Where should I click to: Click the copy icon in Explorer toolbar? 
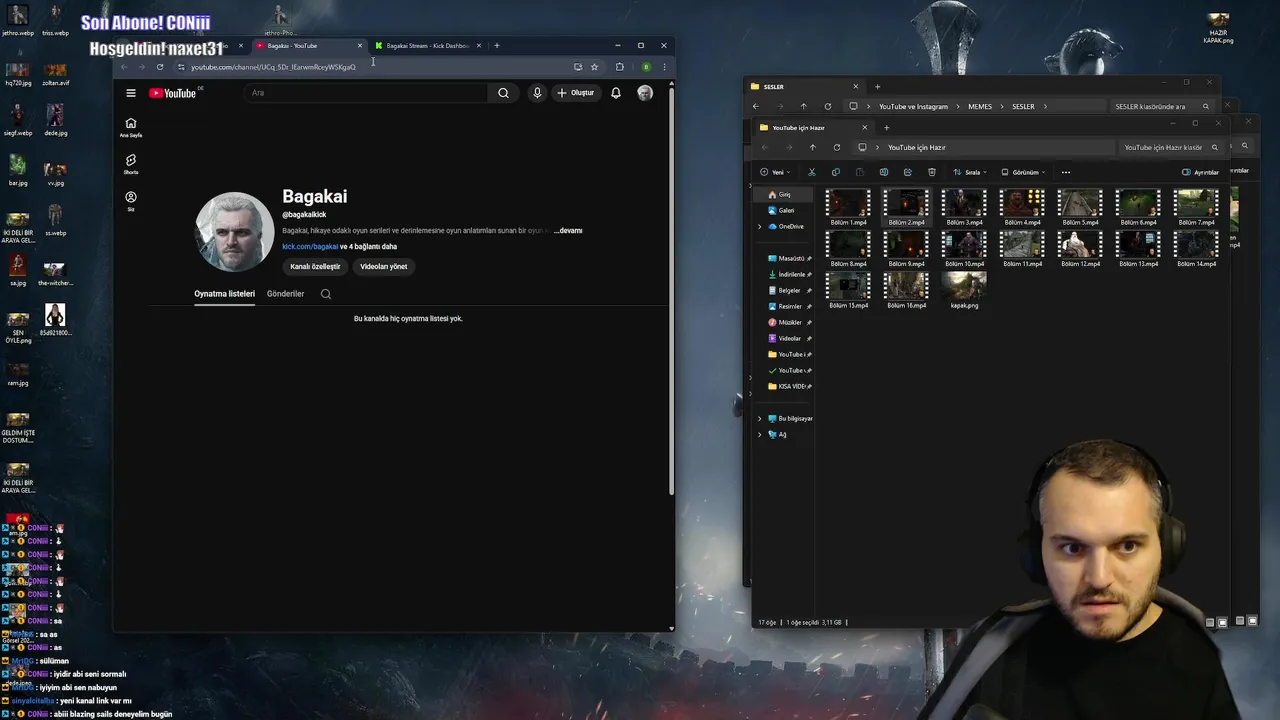[836, 172]
